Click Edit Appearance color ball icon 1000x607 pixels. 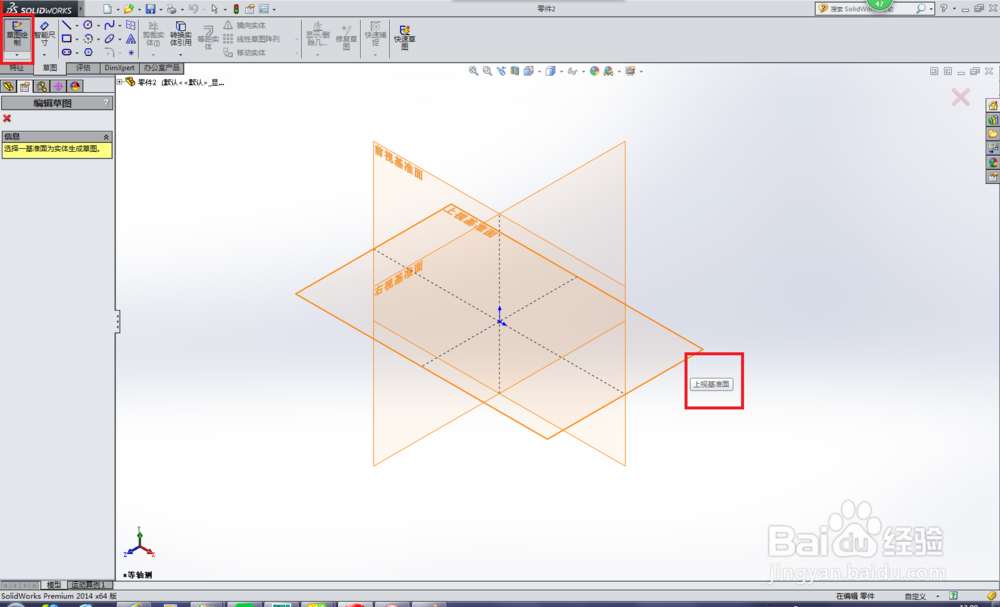pos(594,71)
